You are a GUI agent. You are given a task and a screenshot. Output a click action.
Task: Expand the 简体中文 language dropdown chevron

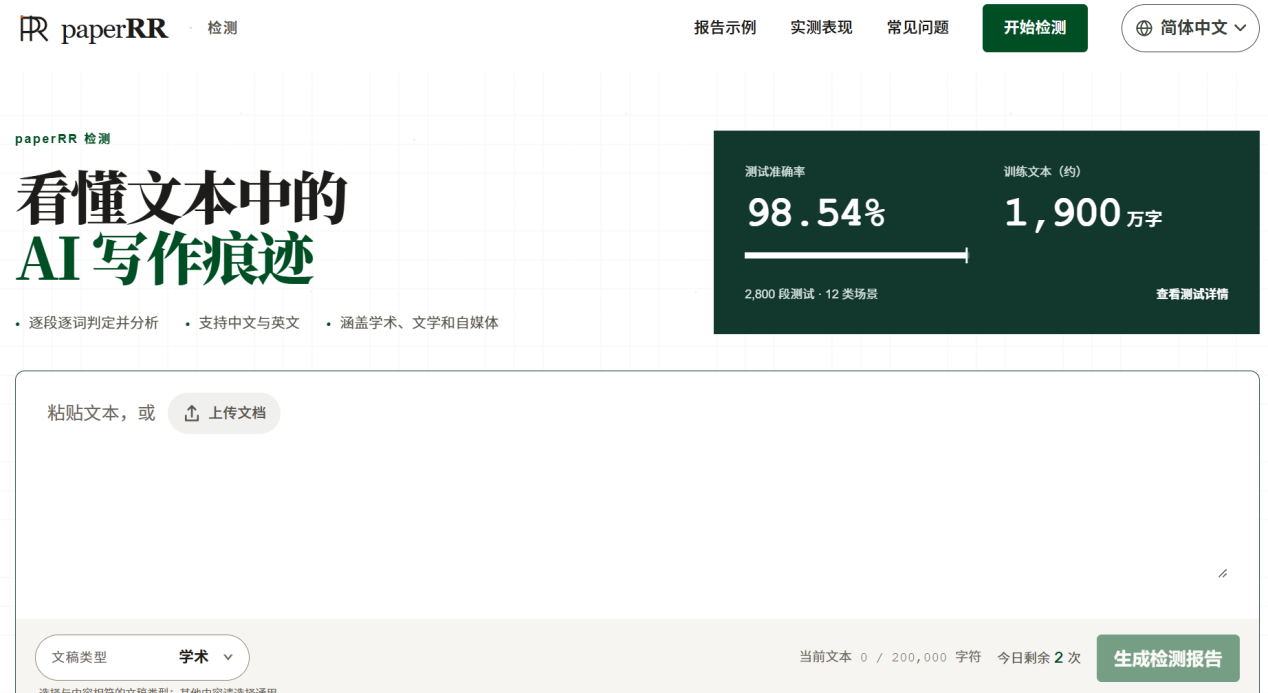(x=1240, y=28)
